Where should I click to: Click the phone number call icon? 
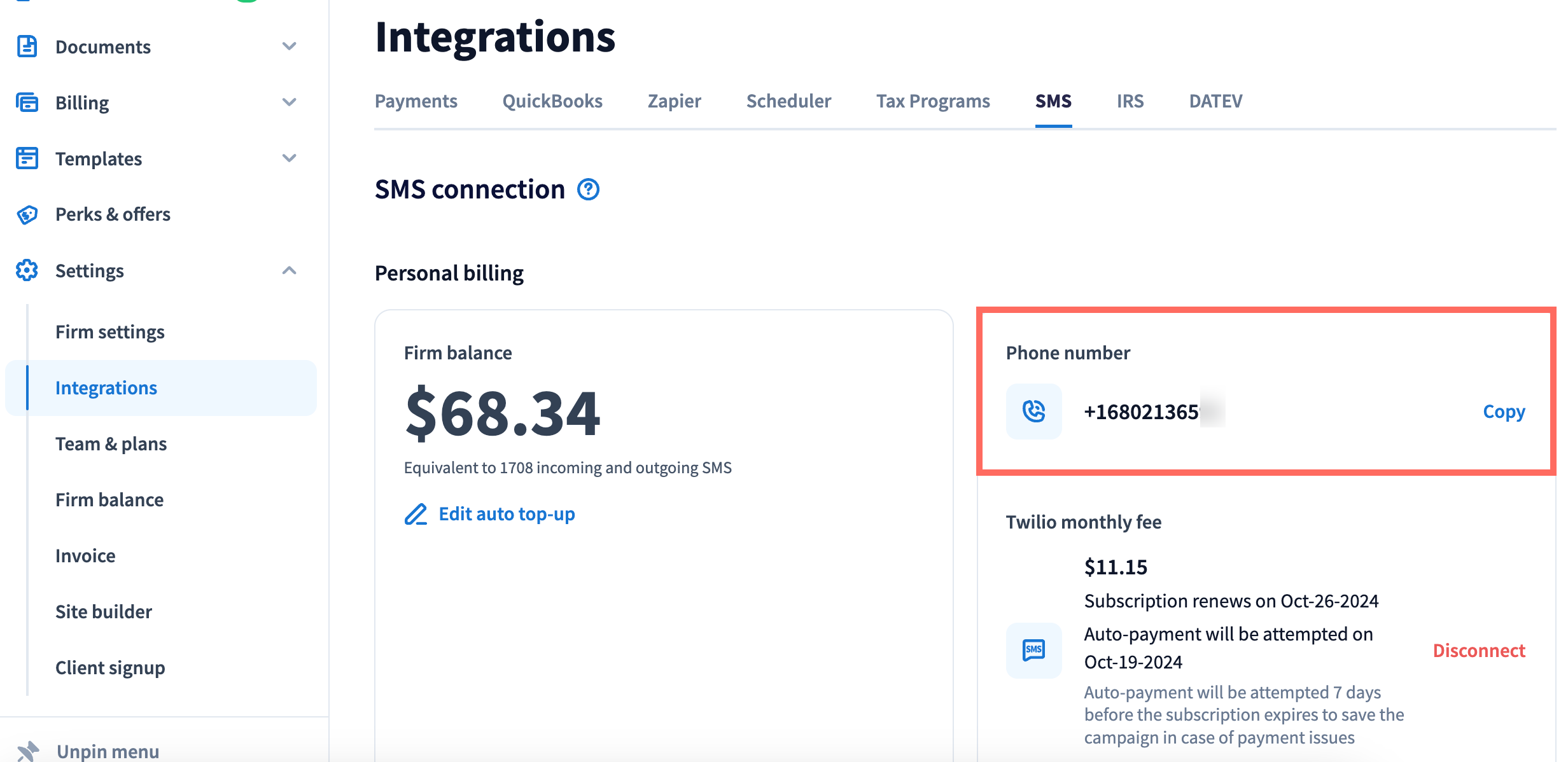point(1033,412)
